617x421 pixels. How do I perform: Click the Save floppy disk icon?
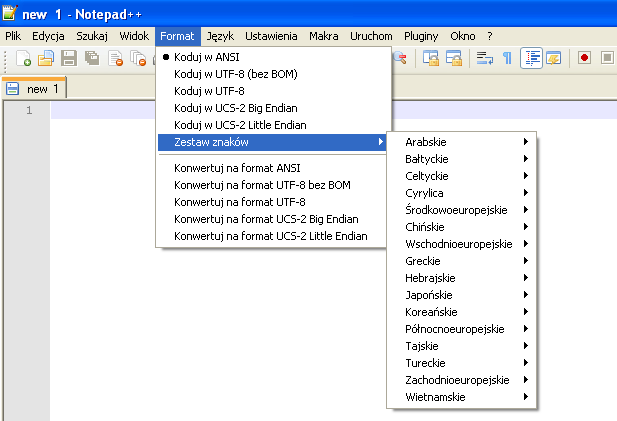point(69,58)
